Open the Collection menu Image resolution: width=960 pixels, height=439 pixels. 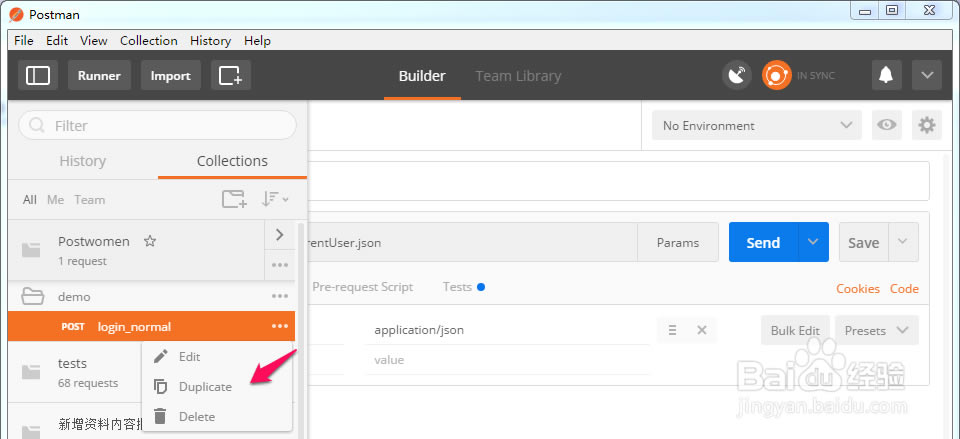point(149,40)
